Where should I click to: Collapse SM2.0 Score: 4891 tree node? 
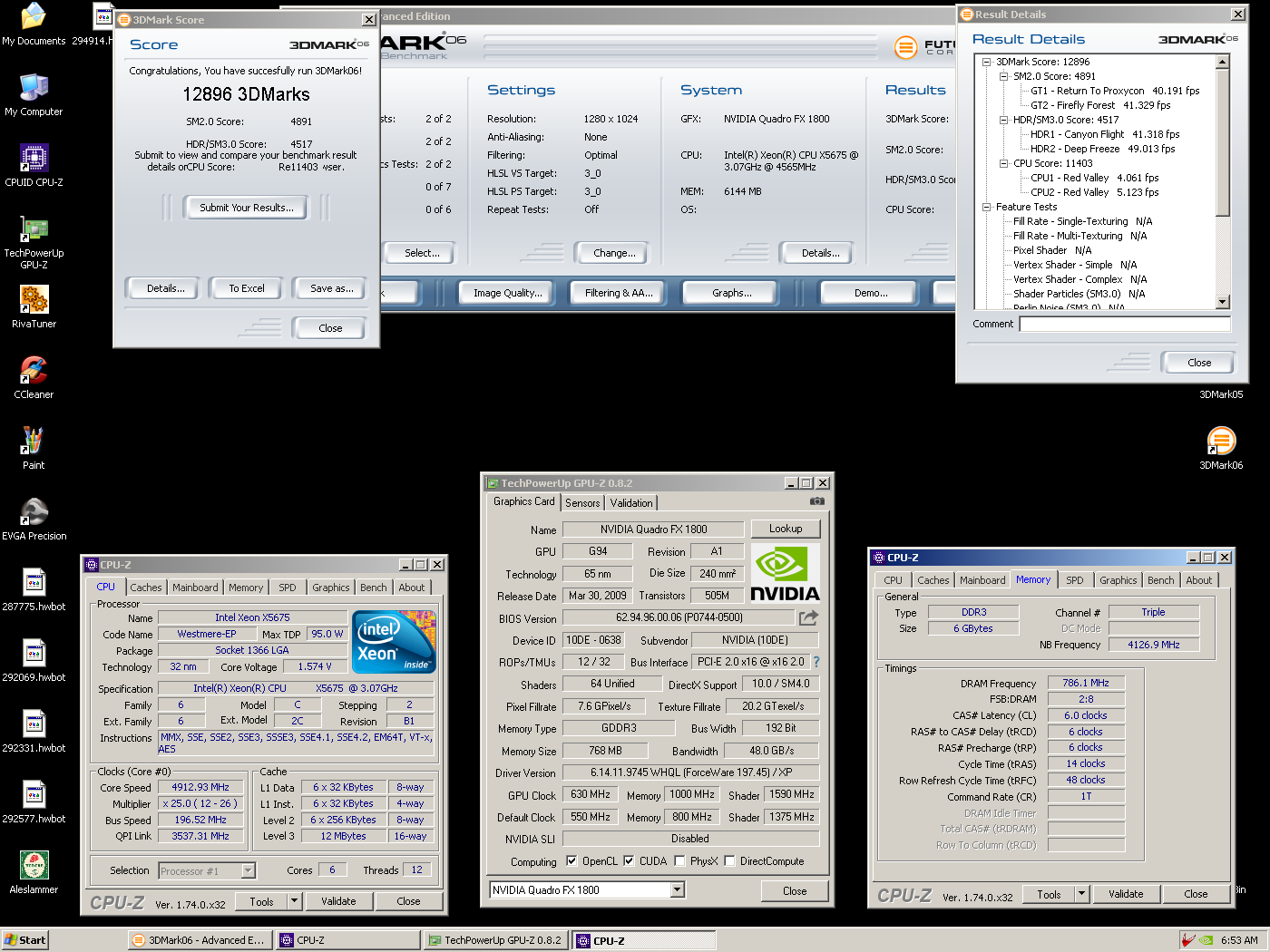(x=1003, y=76)
